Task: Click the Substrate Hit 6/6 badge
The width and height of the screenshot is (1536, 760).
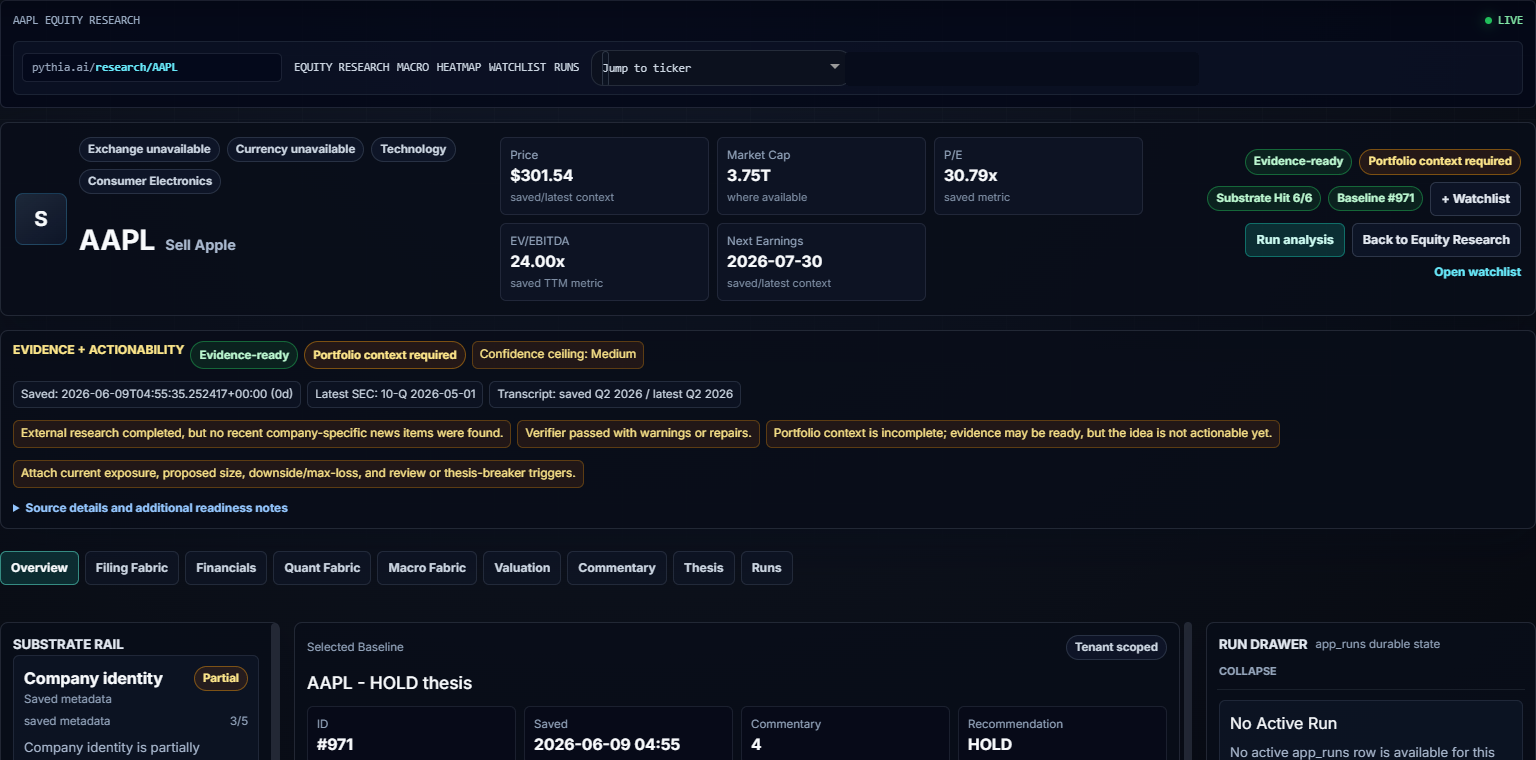Action: (x=1264, y=198)
